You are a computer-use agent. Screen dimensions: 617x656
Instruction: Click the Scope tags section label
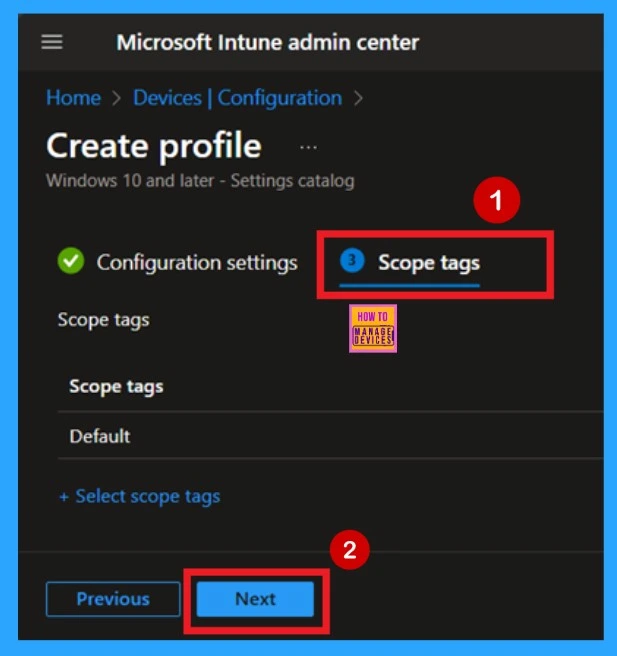click(x=103, y=320)
